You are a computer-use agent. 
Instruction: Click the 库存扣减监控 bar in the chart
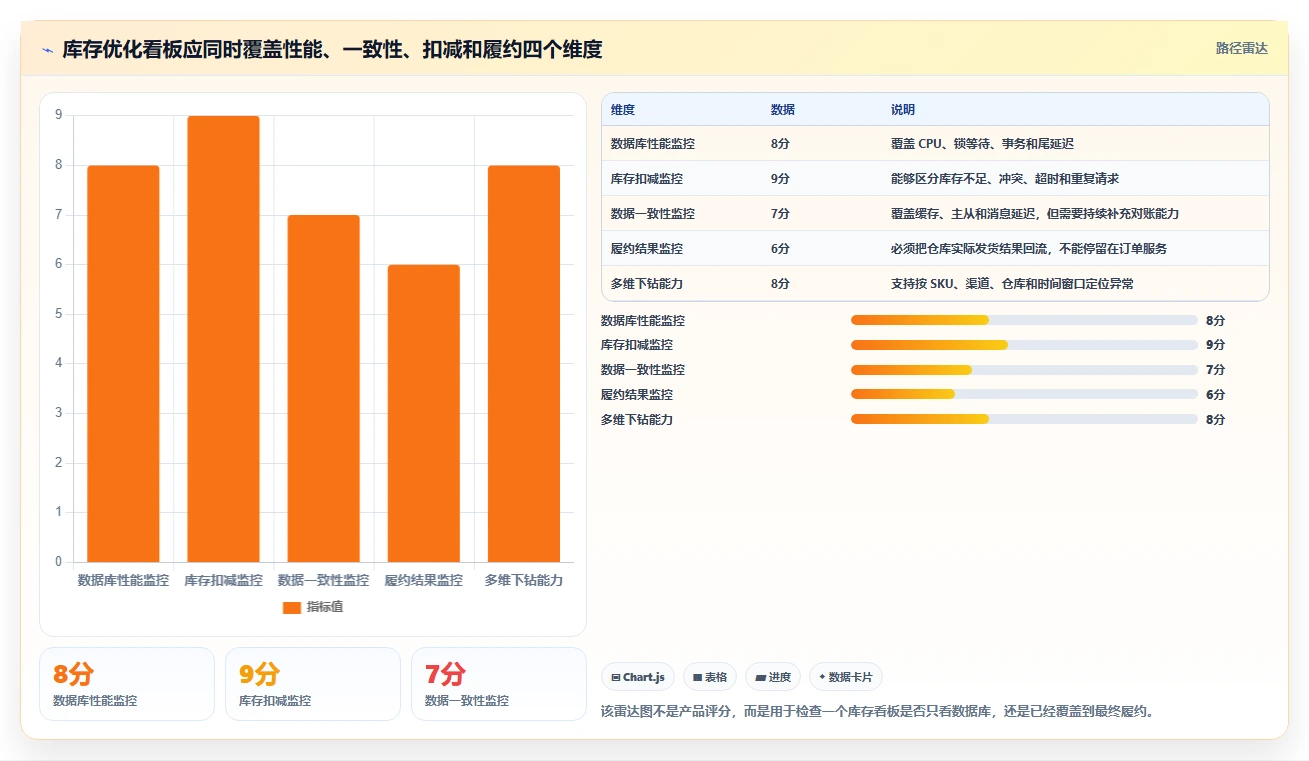coord(223,339)
